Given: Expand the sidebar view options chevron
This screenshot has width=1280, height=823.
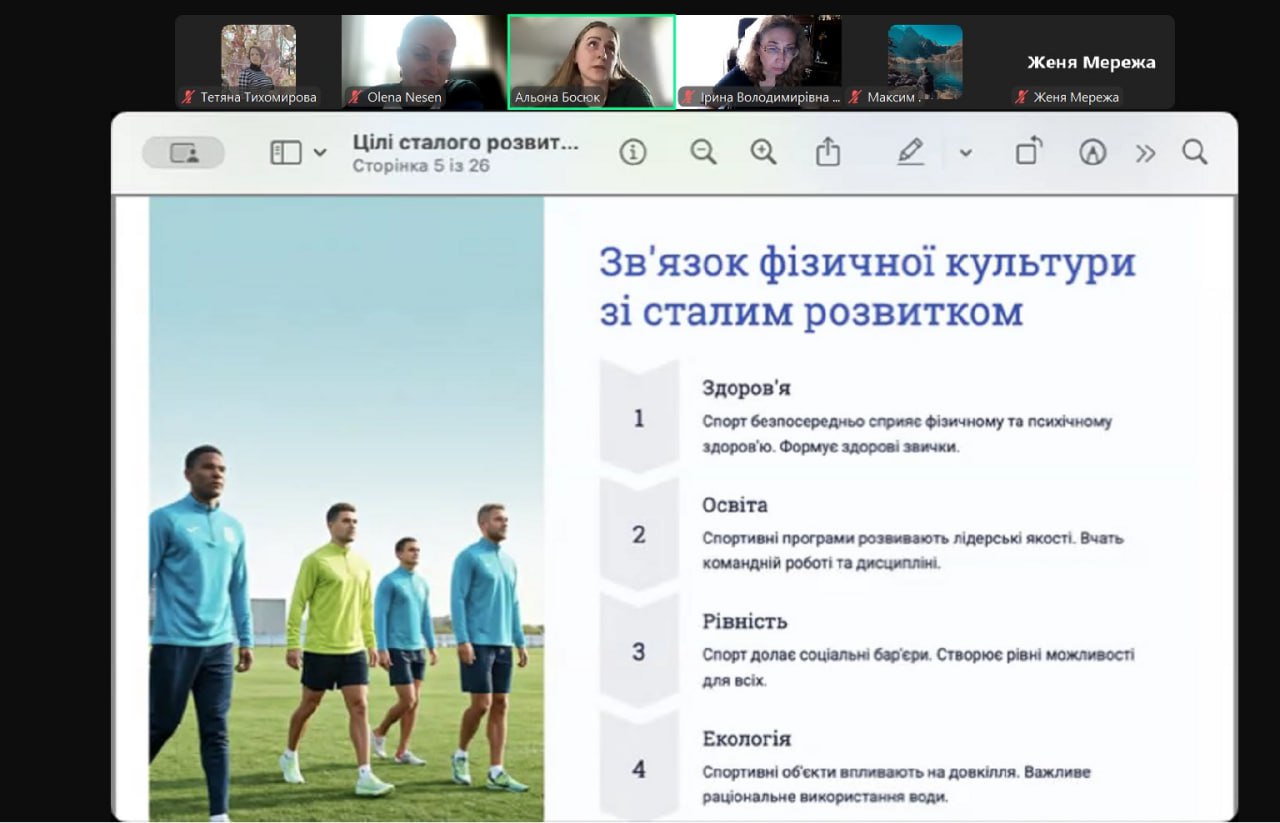Looking at the screenshot, I should tap(320, 153).
